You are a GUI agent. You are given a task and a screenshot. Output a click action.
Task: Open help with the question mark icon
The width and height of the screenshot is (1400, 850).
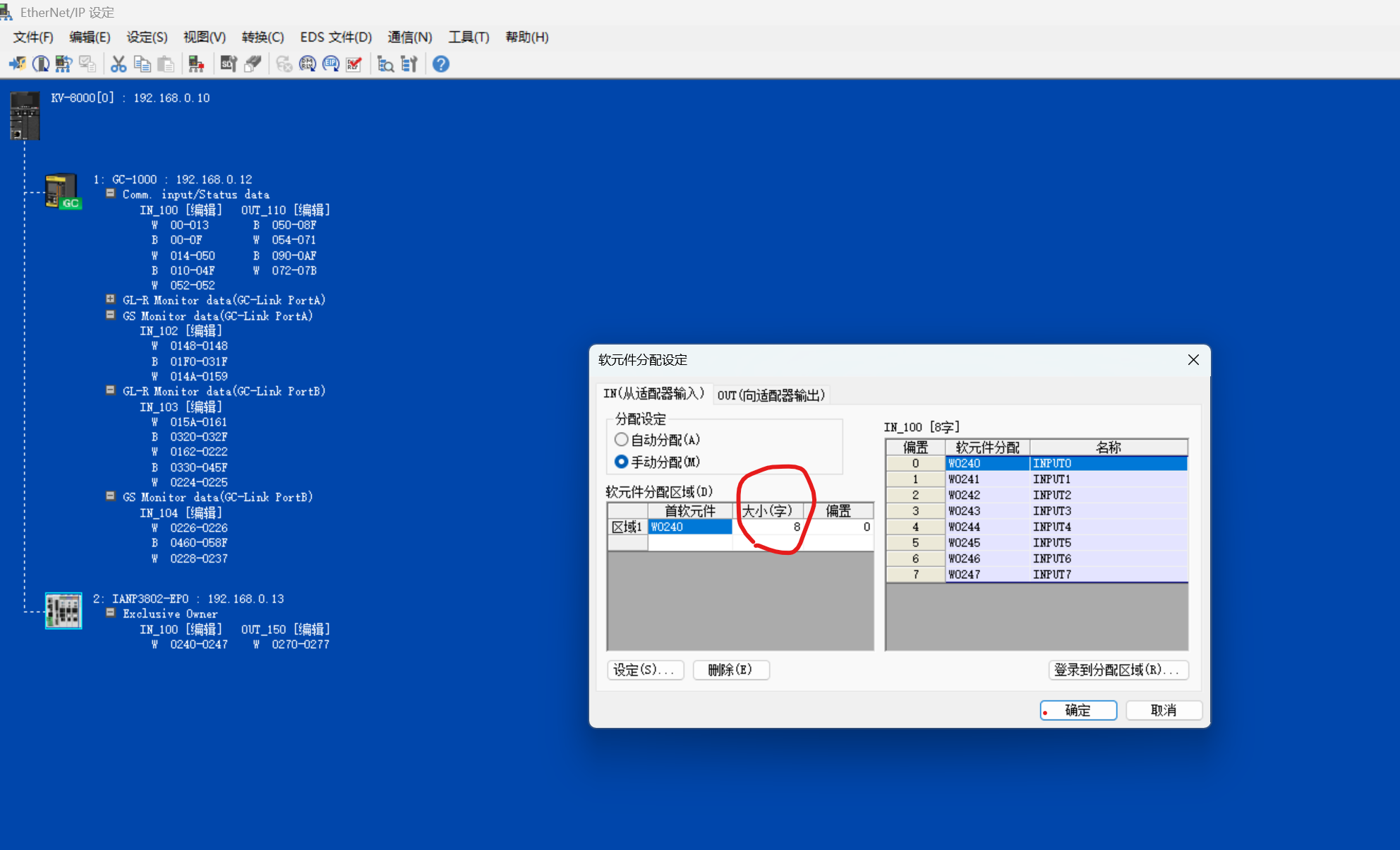[x=441, y=64]
